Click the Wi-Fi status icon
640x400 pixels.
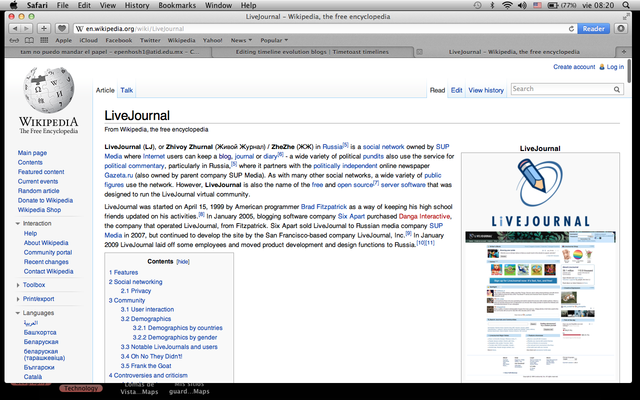(x=507, y=5)
